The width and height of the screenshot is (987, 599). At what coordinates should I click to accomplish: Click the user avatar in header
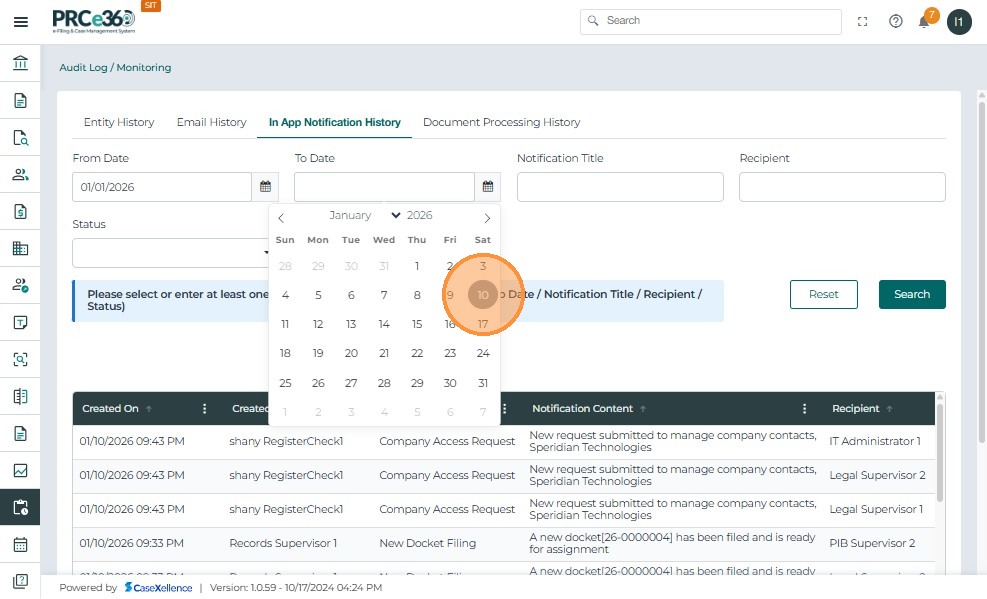coord(959,22)
